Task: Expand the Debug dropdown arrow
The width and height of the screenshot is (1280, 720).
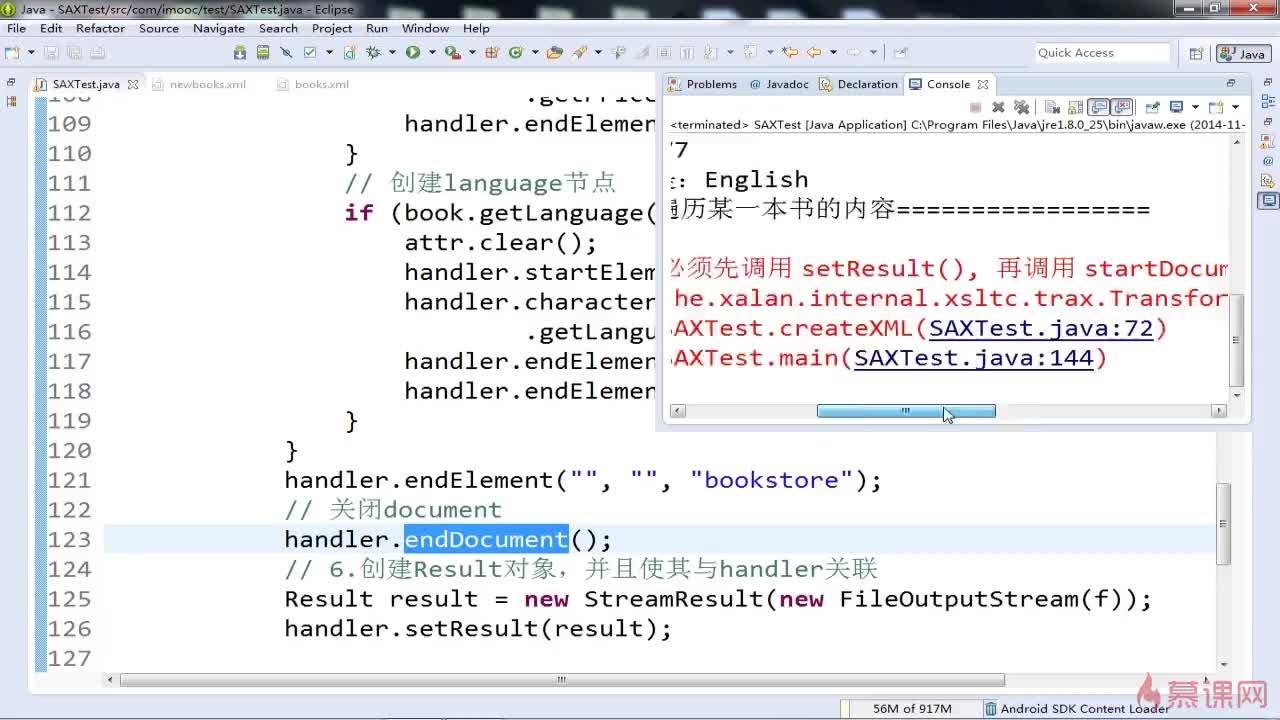Action: point(392,53)
